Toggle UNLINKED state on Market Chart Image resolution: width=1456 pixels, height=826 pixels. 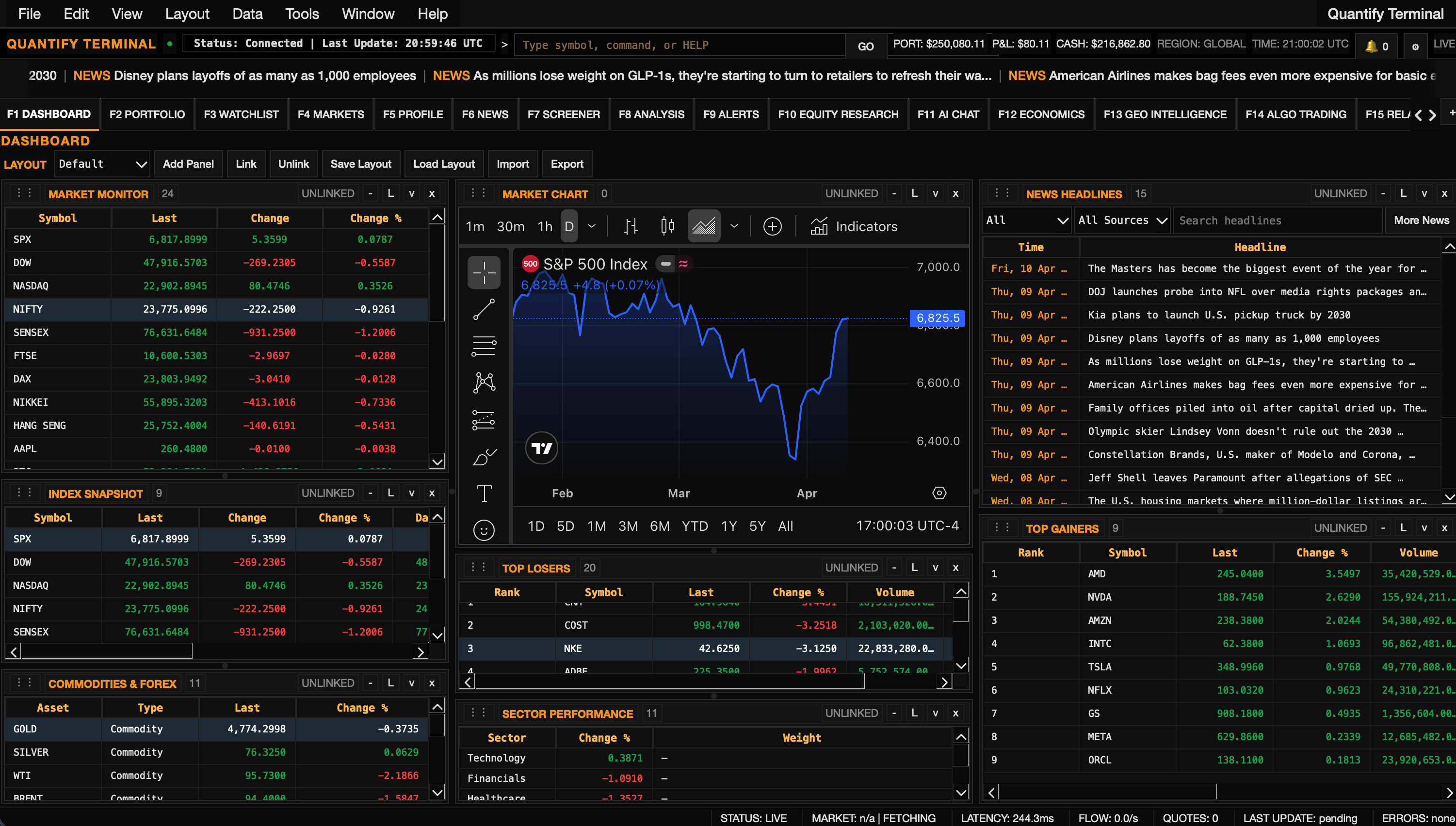(851, 193)
